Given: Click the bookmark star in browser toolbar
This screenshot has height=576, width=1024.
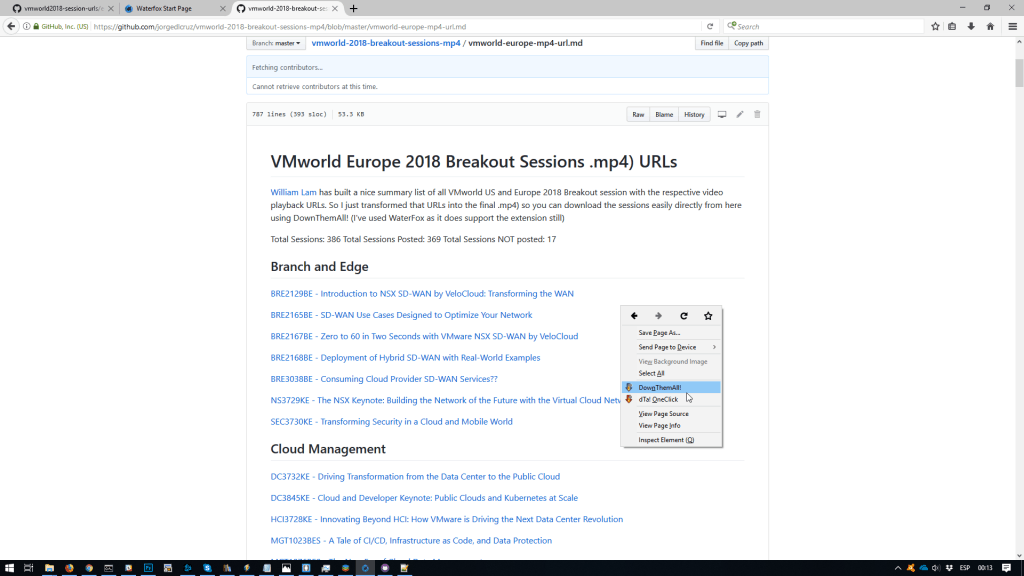Looking at the screenshot, I should pos(935,26).
